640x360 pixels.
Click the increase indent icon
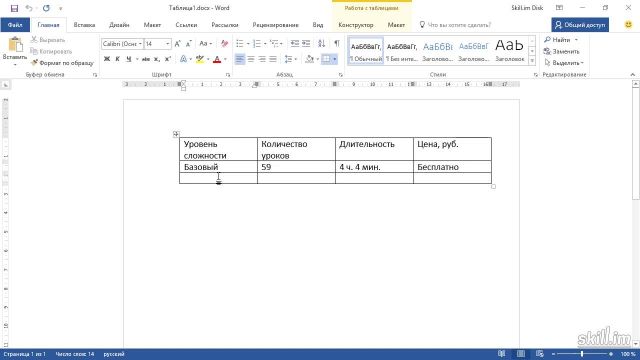click(306, 43)
